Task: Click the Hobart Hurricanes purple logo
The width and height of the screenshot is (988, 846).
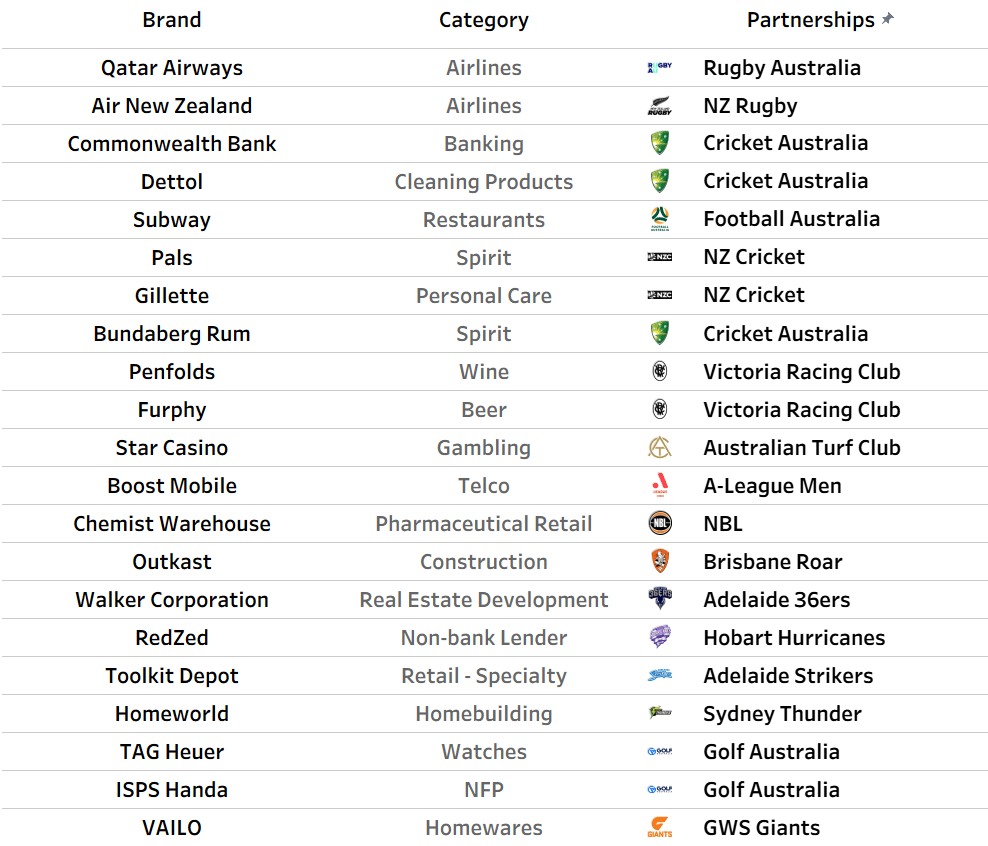Action: pyautogui.click(x=660, y=636)
